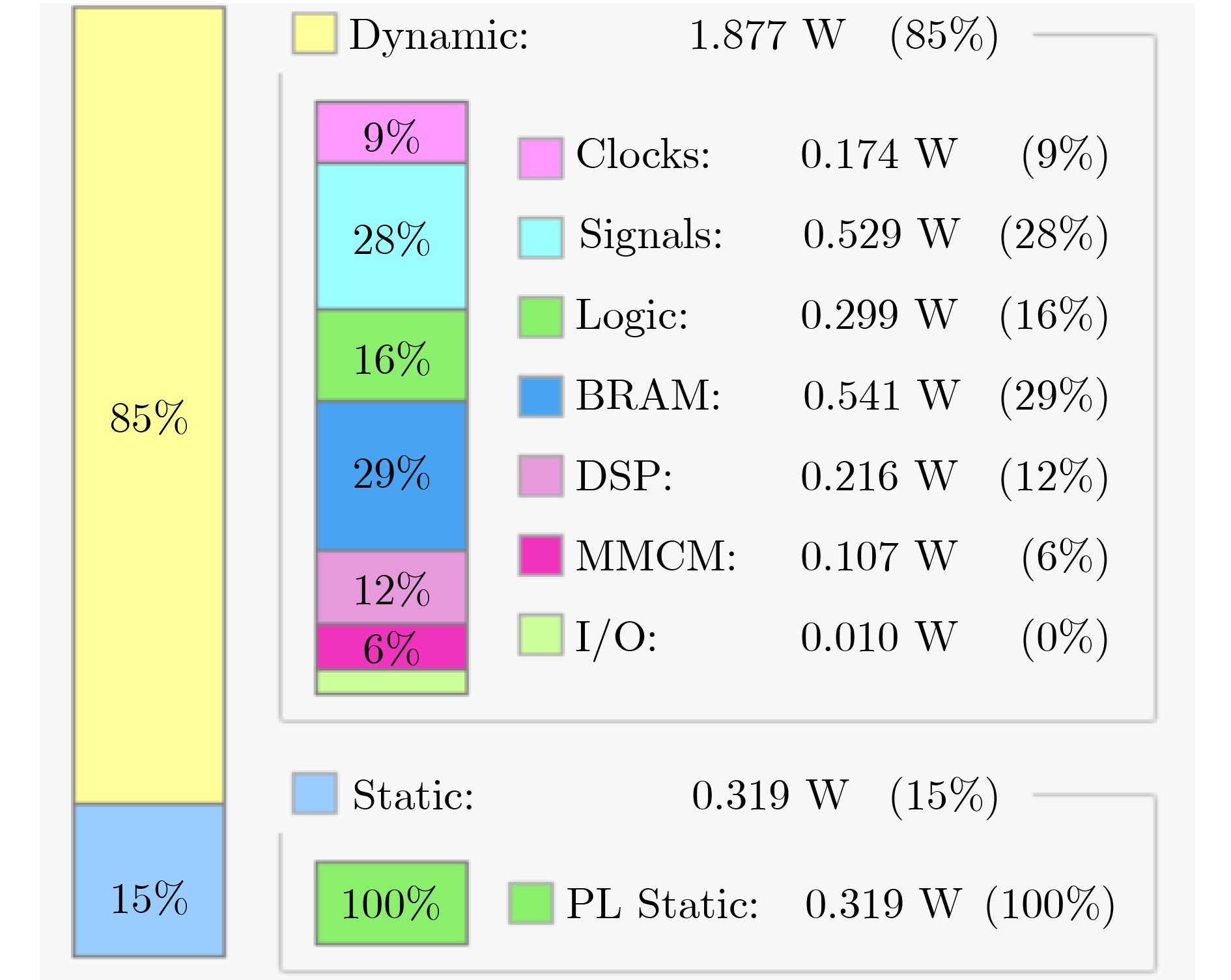
Task: Select the cyan Signals legend swatch
Action: tap(541, 238)
